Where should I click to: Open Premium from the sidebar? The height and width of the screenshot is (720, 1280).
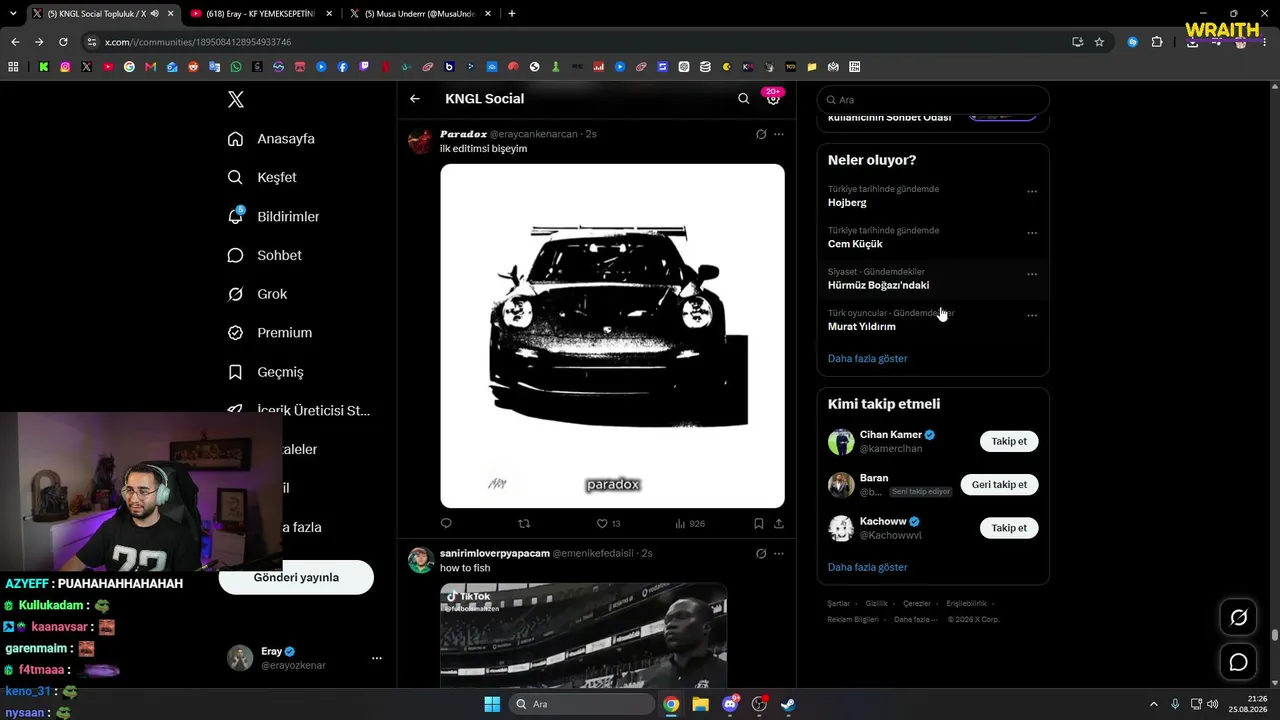269,333
